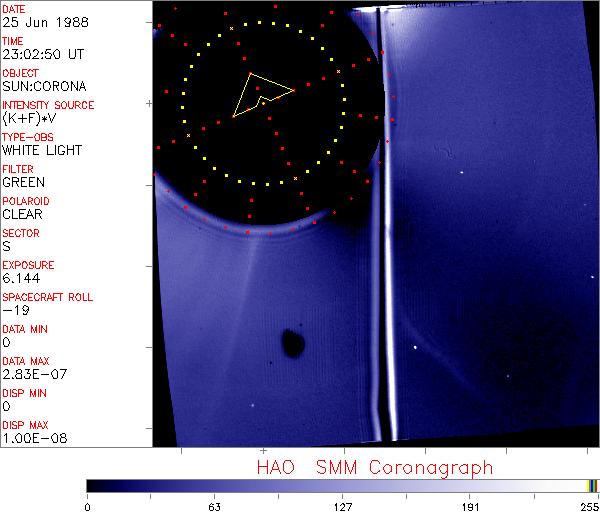Click the spacecraft roll value -19

click(x=15, y=310)
